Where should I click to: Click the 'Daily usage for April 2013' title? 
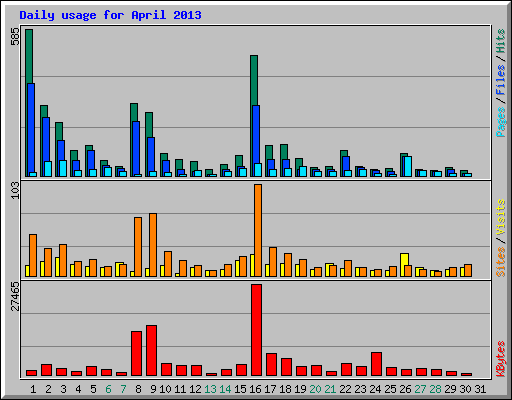click(110, 15)
